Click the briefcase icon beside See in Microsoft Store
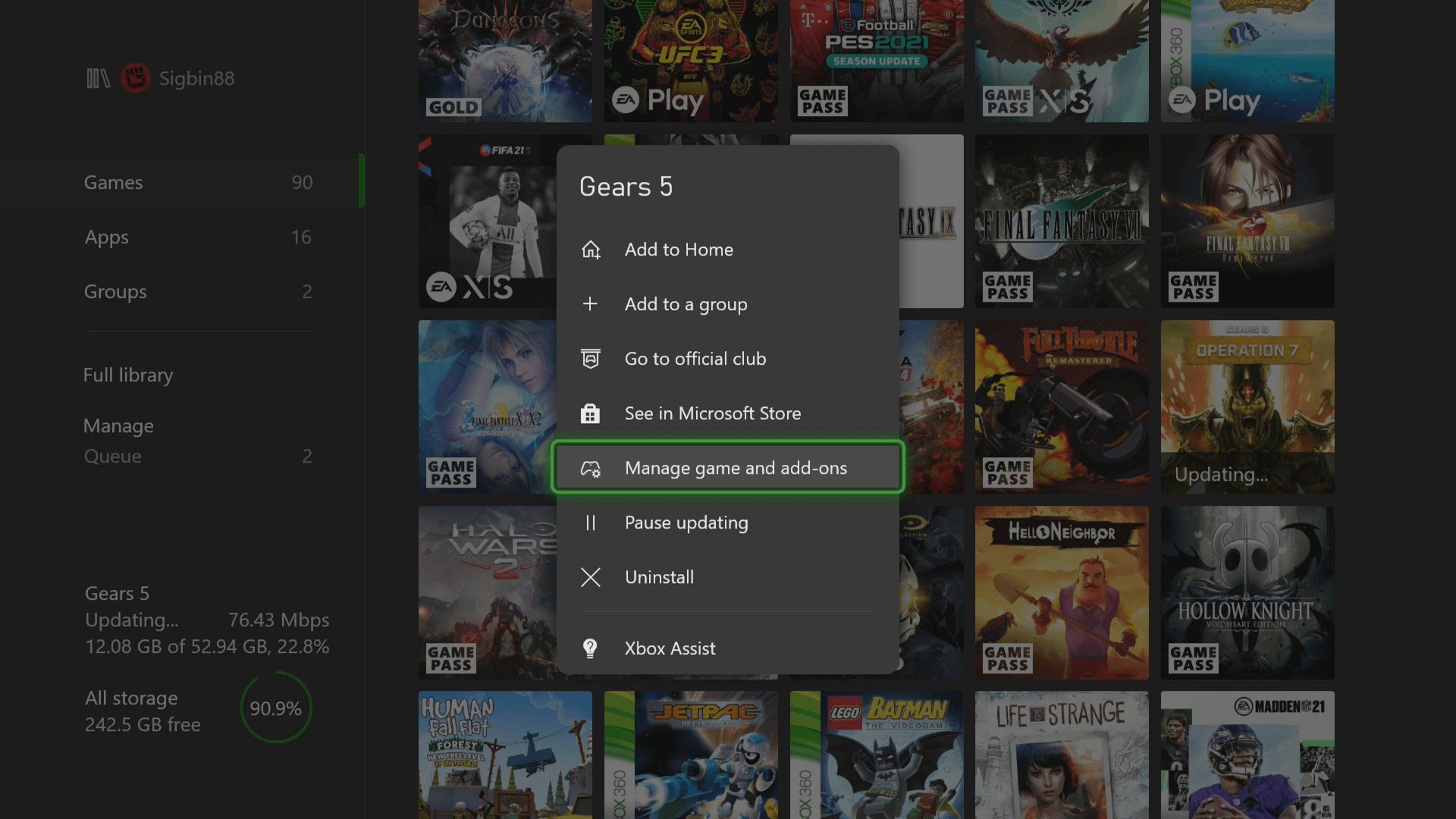Image resolution: width=1456 pixels, height=819 pixels. tap(591, 413)
